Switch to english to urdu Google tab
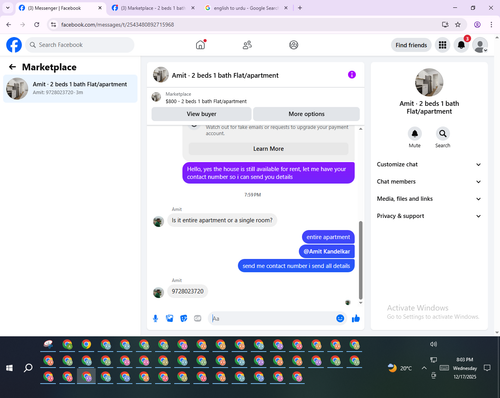The height and width of the screenshot is (398, 500). (x=246, y=8)
